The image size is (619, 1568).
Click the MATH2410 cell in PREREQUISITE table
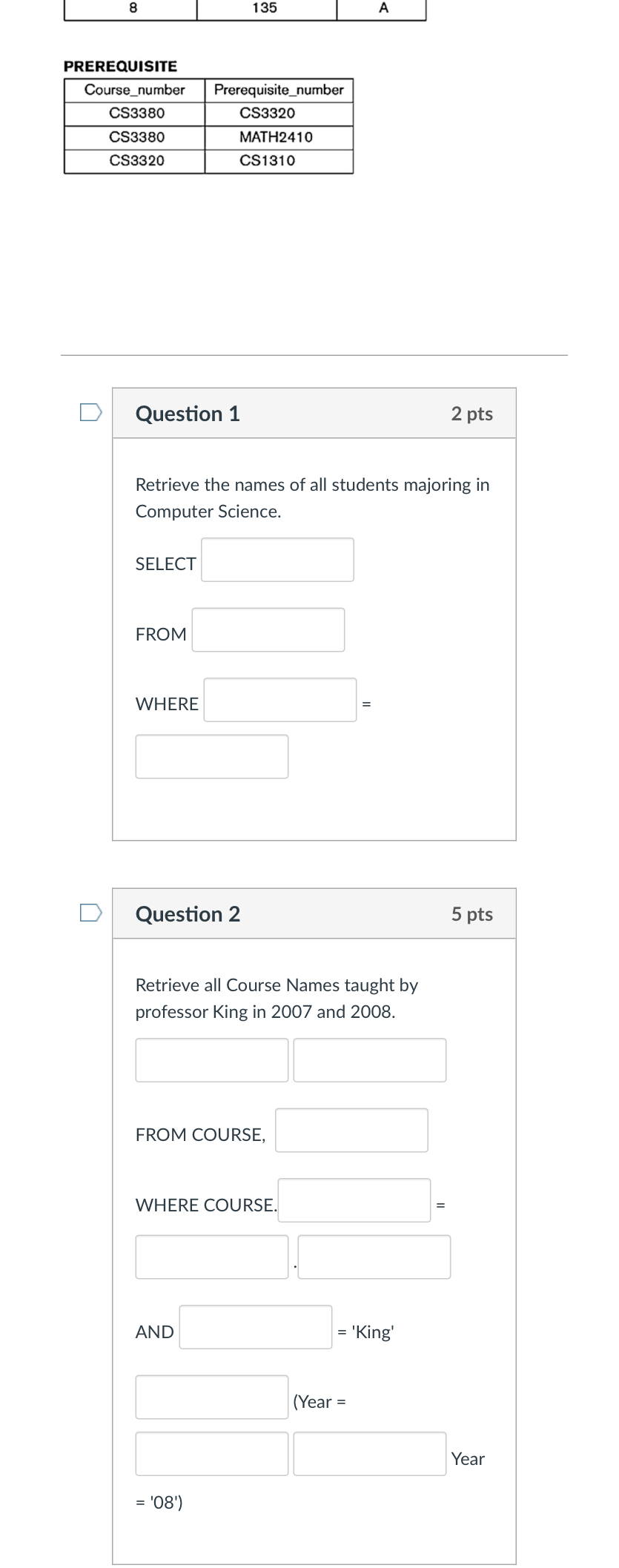point(276,137)
